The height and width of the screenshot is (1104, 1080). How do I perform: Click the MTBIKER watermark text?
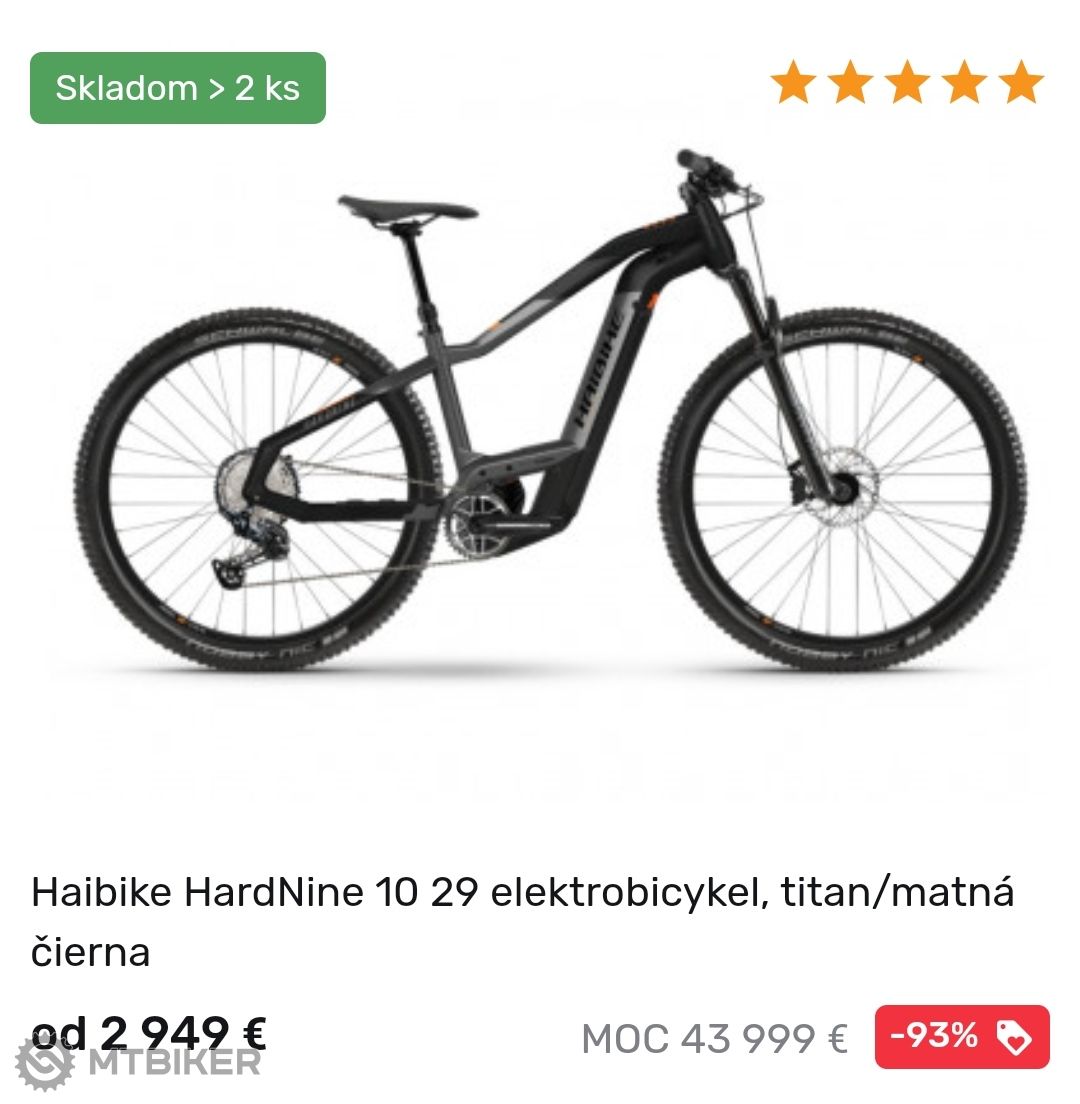(x=174, y=1062)
